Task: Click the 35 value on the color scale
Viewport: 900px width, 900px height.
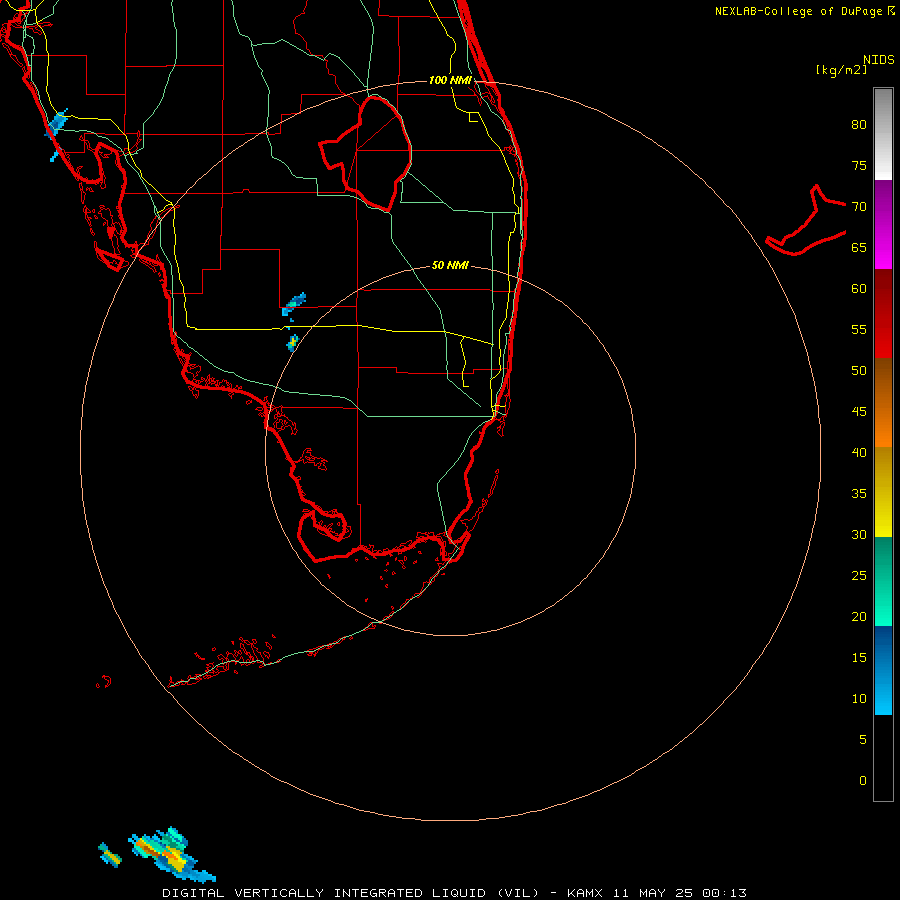Action: point(859,494)
